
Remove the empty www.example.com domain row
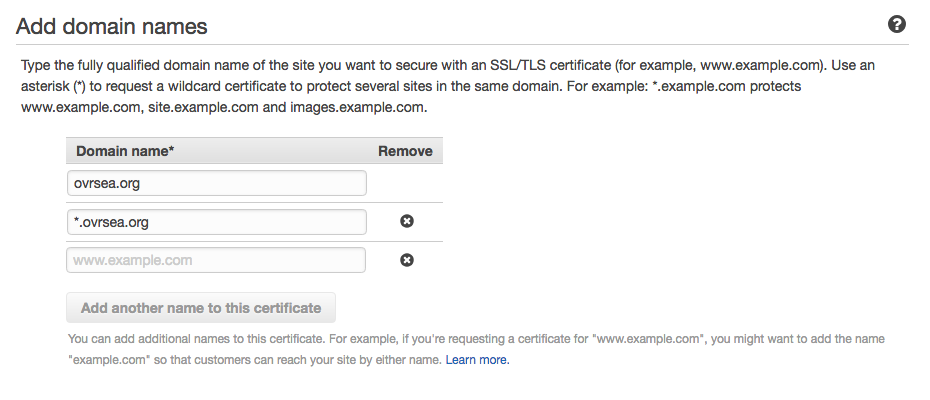click(x=407, y=260)
